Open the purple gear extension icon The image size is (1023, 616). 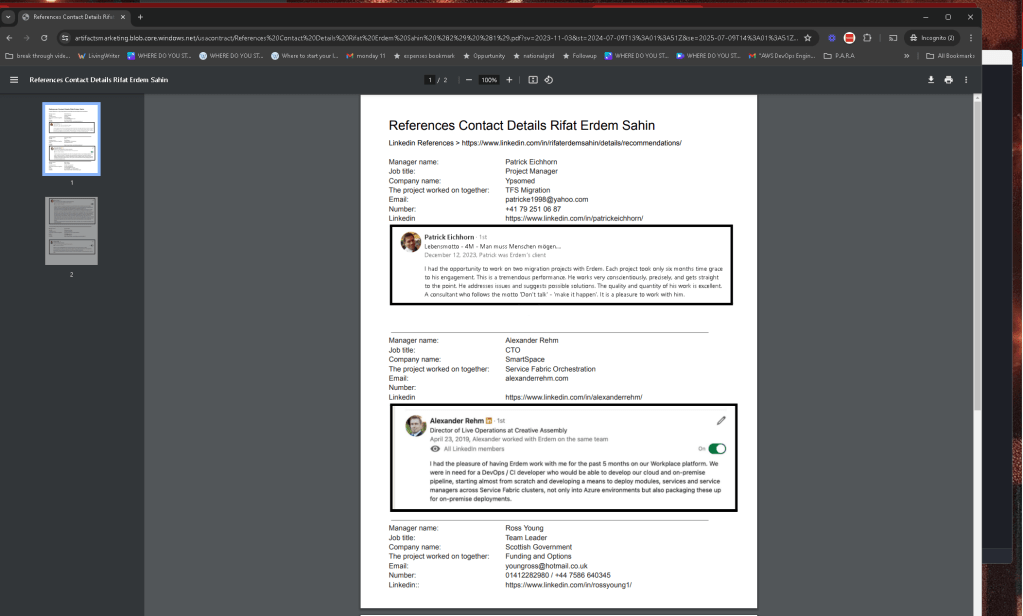(x=832, y=38)
